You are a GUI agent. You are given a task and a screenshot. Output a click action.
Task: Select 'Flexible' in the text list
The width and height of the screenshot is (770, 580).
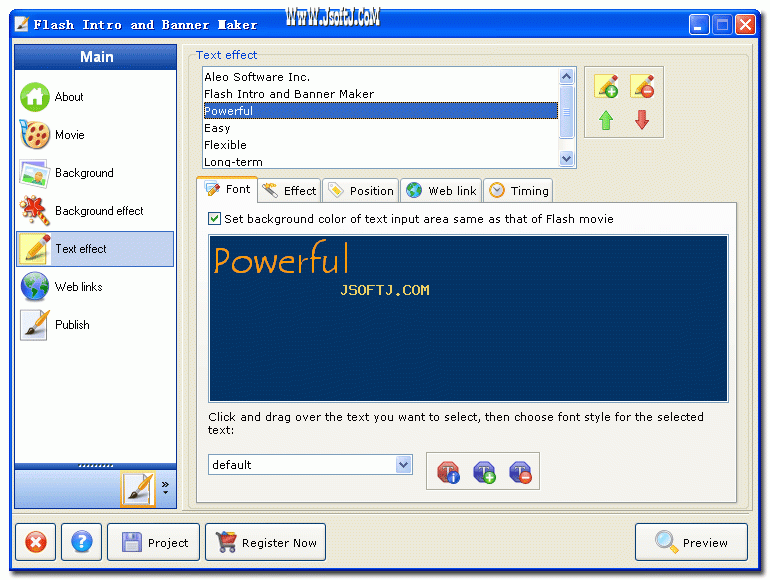click(381, 145)
